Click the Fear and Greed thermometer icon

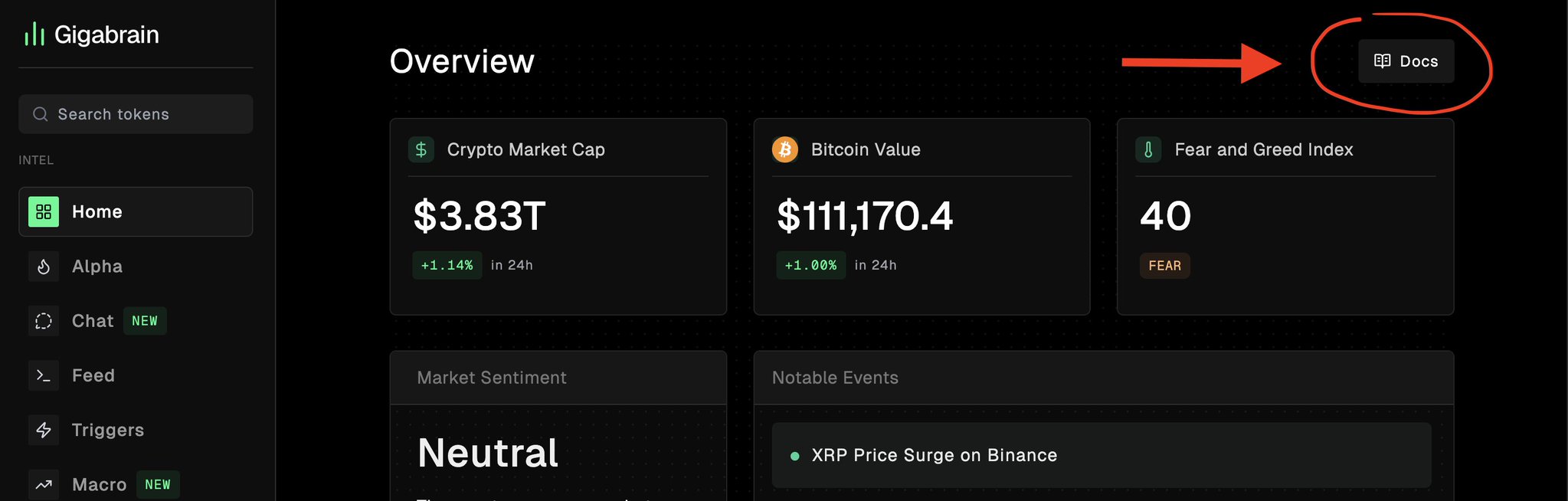pyautogui.click(x=1148, y=149)
